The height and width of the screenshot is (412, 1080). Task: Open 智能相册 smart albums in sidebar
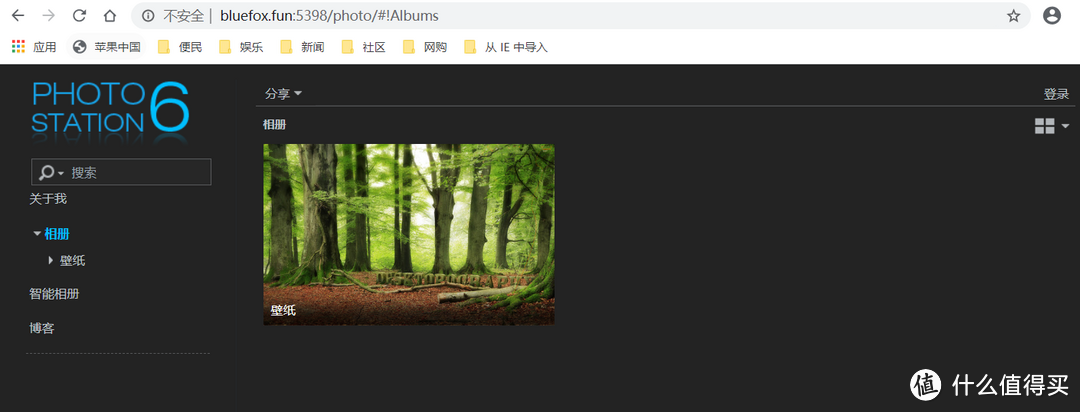[x=54, y=294]
